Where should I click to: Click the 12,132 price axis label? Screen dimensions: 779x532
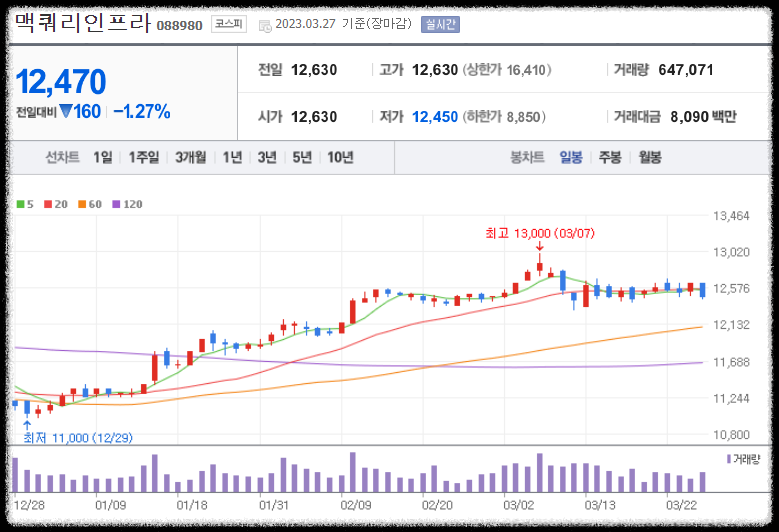(731, 325)
